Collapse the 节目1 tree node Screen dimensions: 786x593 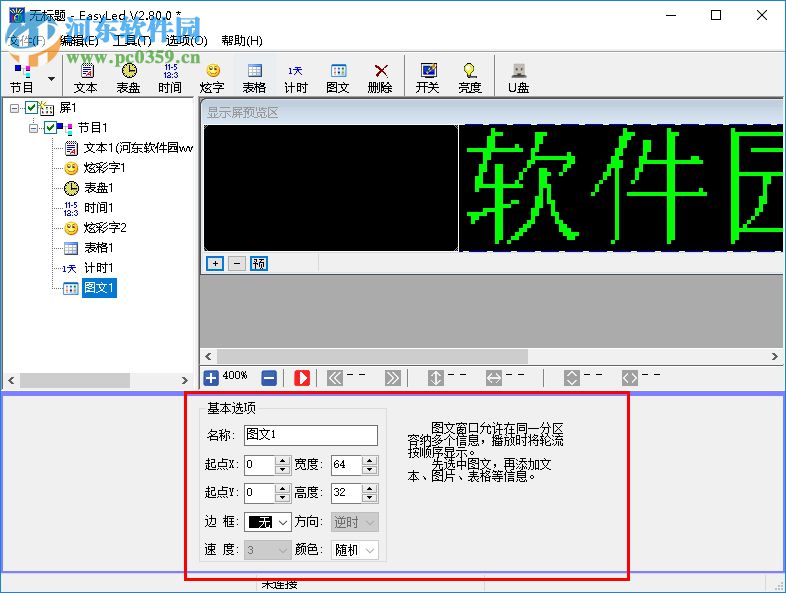tap(33, 128)
